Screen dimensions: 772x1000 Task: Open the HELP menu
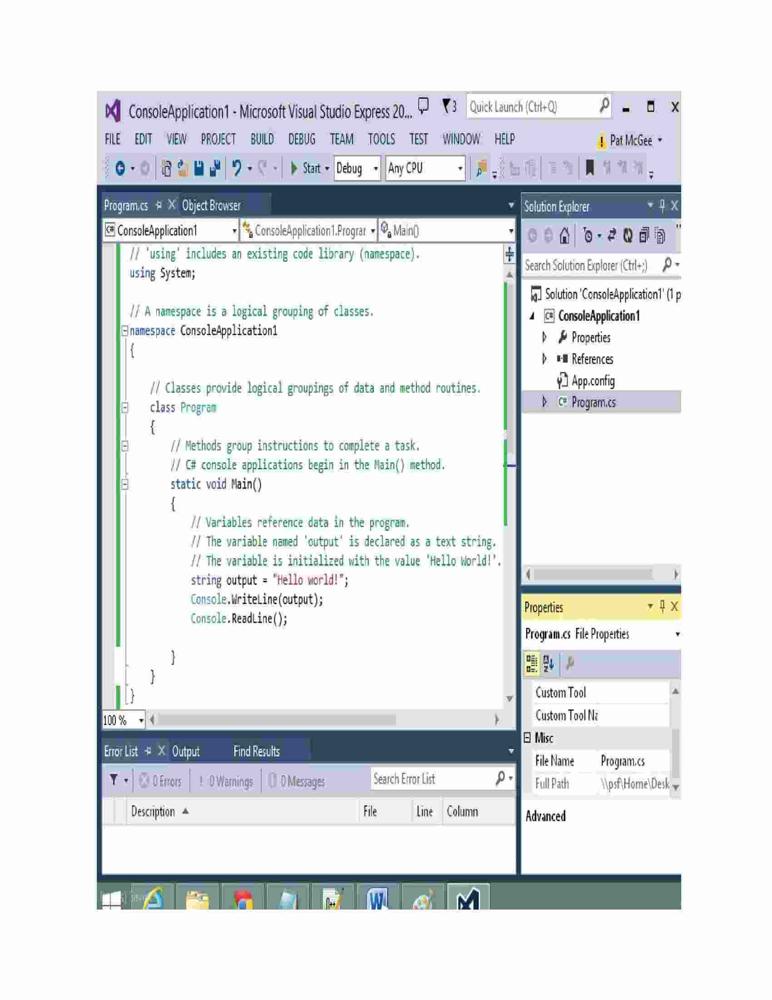(504, 139)
